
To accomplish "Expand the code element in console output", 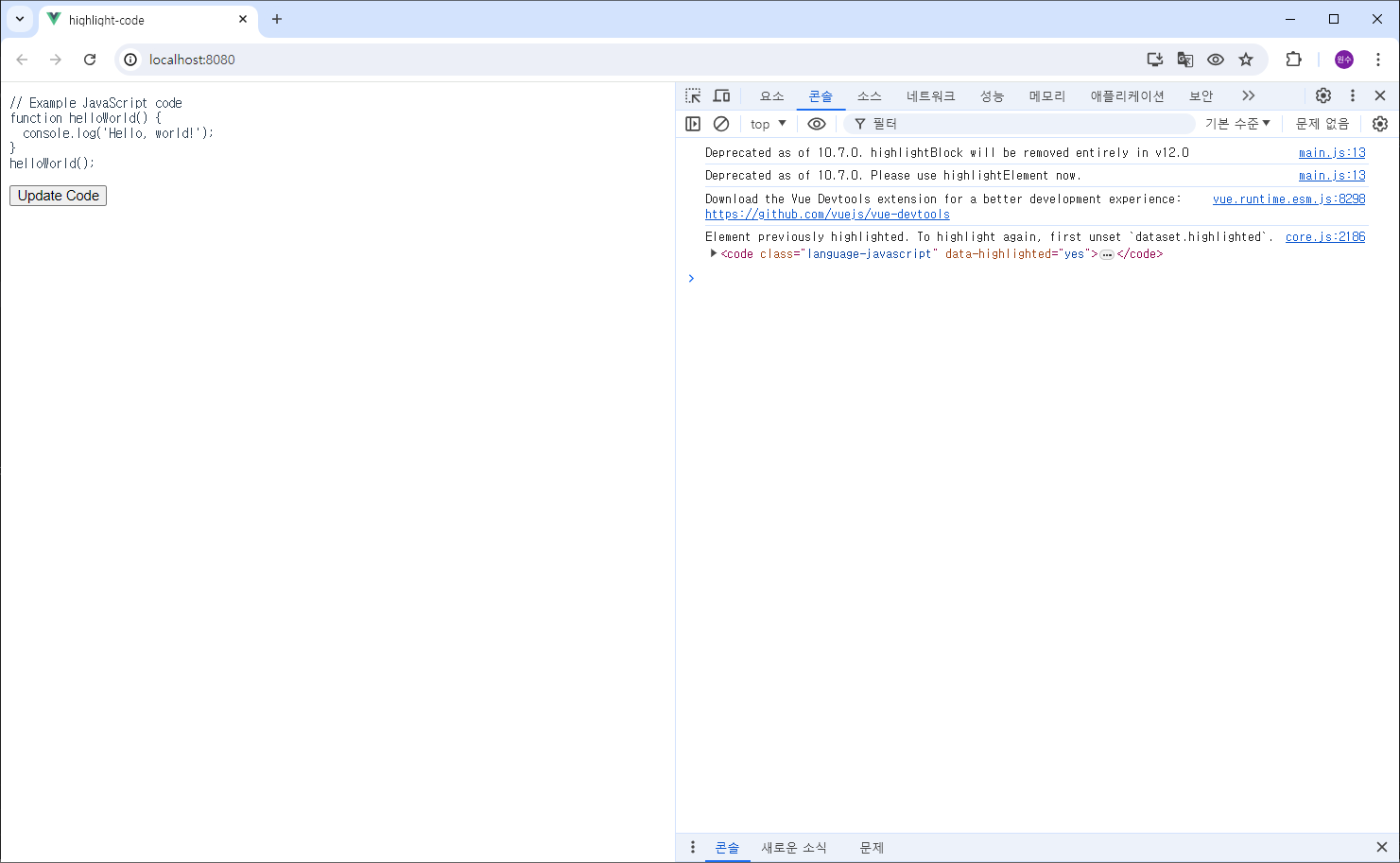I will click(713, 253).
